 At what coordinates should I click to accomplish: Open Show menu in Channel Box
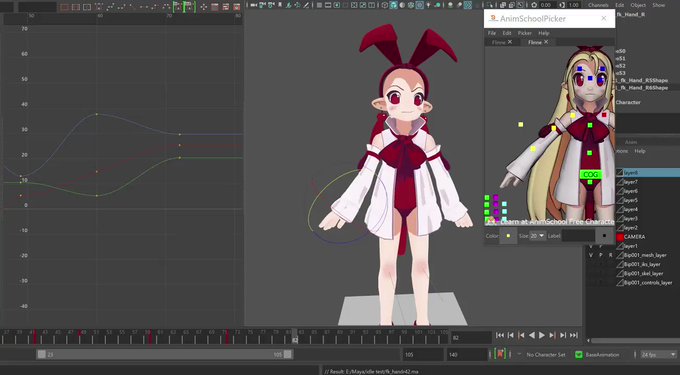[658, 5]
